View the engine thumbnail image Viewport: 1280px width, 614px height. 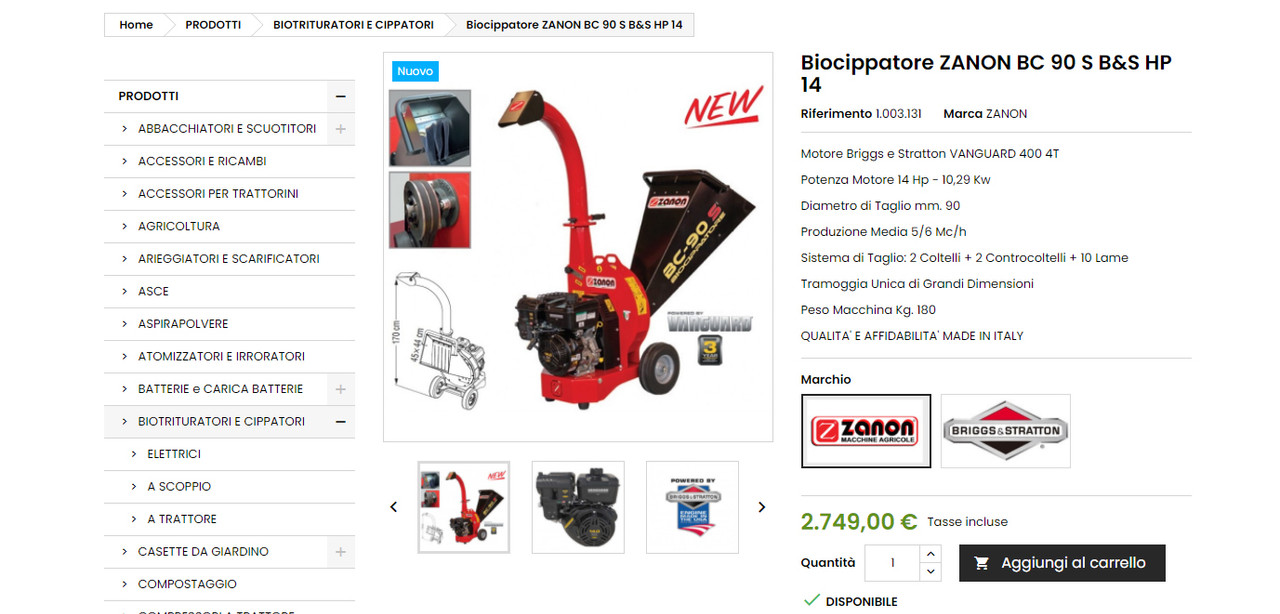[x=578, y=507]
